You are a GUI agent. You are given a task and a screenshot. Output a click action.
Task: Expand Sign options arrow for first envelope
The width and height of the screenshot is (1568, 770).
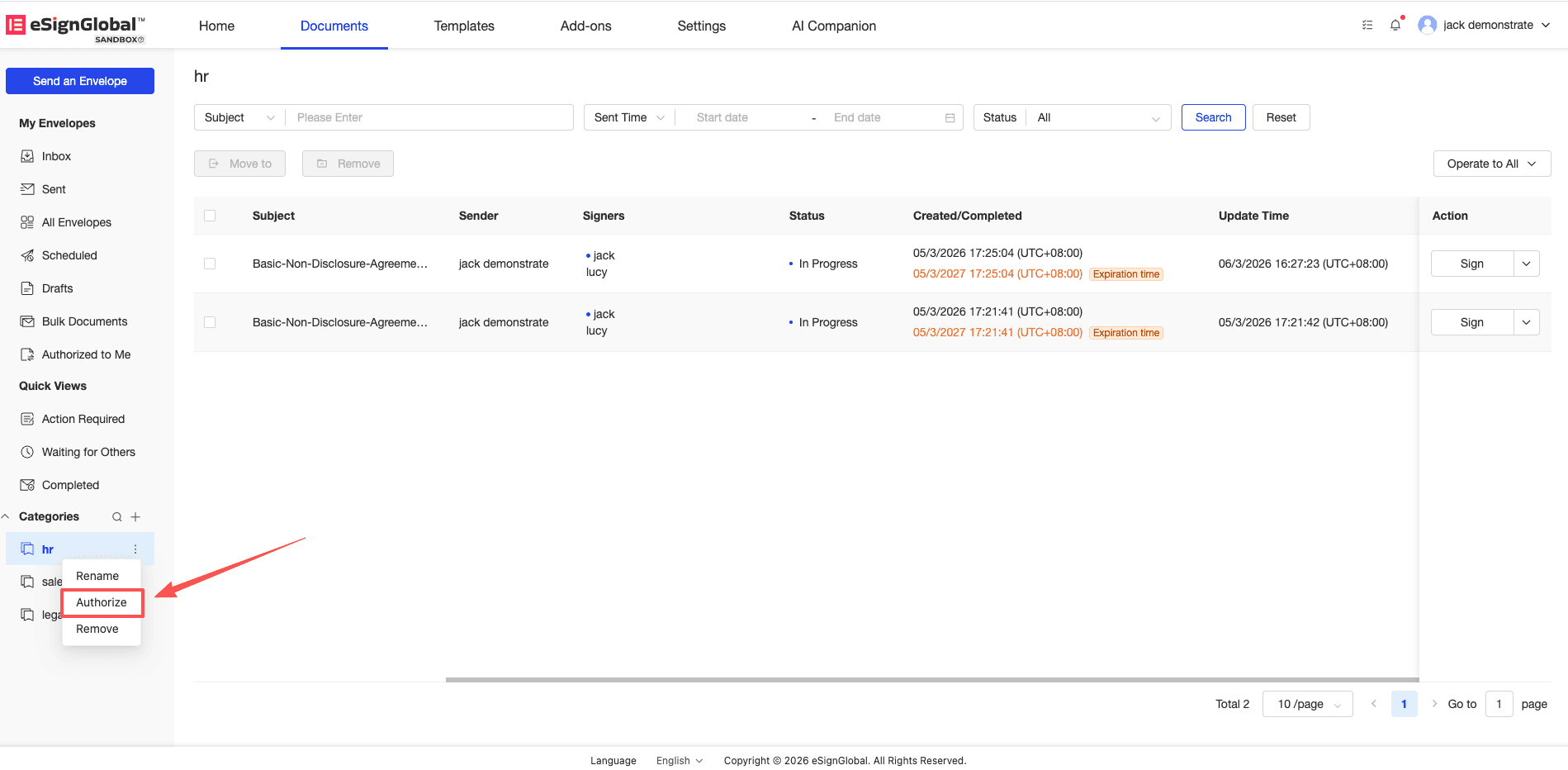(1527, 264)
